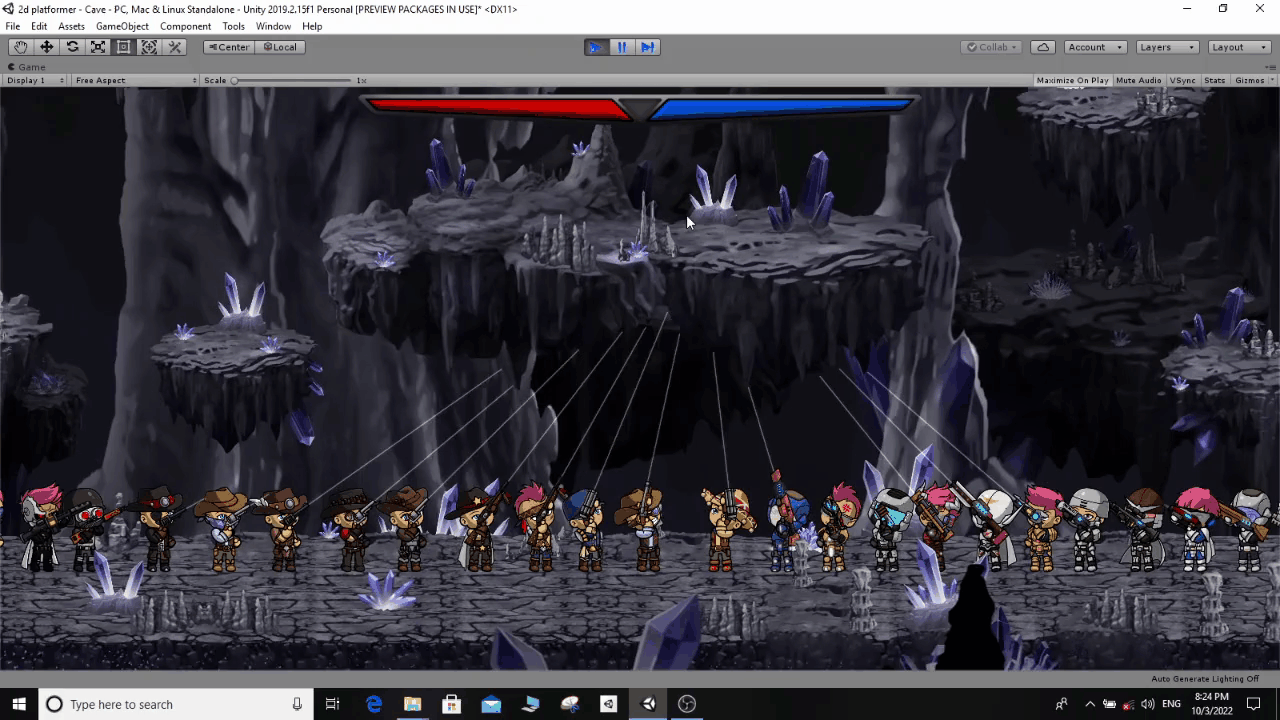1280x720 pixels.
Task: Select the Scale tool
Action: [x=98, y=47]
